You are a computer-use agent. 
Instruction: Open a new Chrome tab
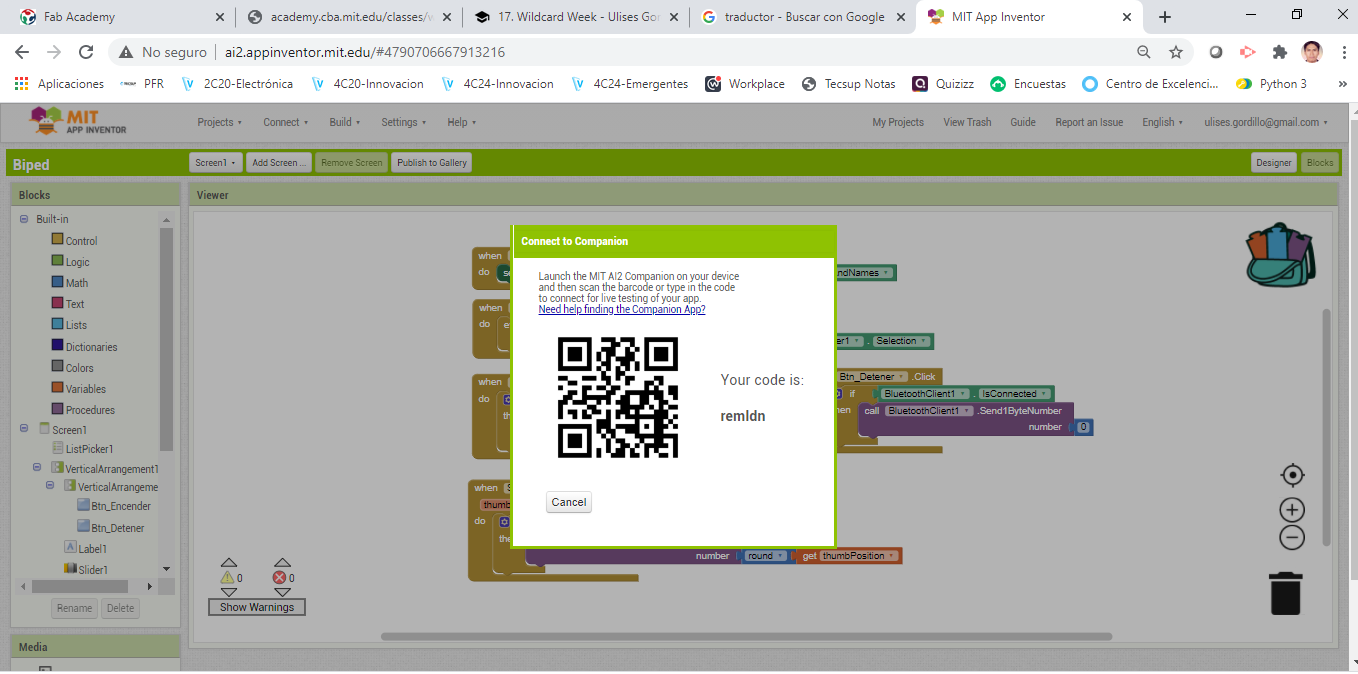tap(1165, 17)
